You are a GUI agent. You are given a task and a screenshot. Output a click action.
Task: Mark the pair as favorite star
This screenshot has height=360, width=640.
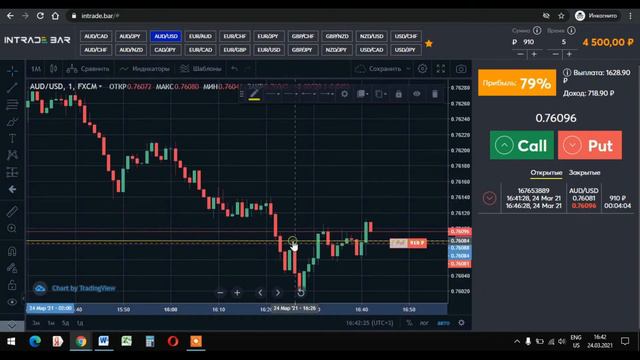coord(429,43)
